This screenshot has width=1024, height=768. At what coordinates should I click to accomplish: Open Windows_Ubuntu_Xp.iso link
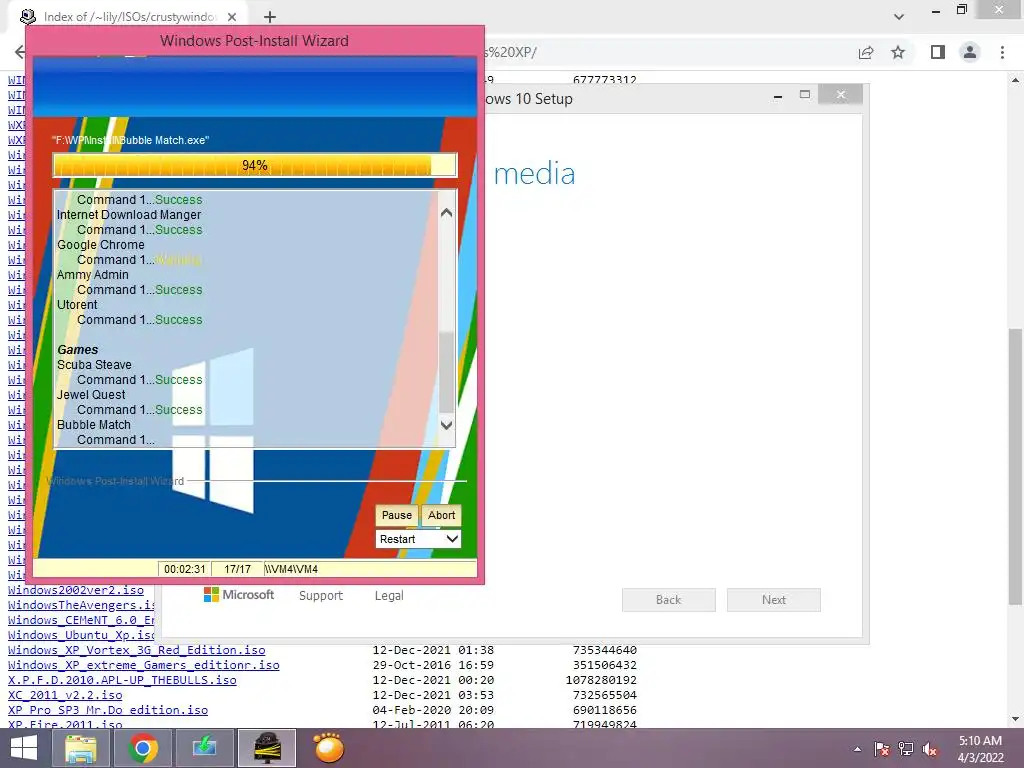[x=81, y=635]
